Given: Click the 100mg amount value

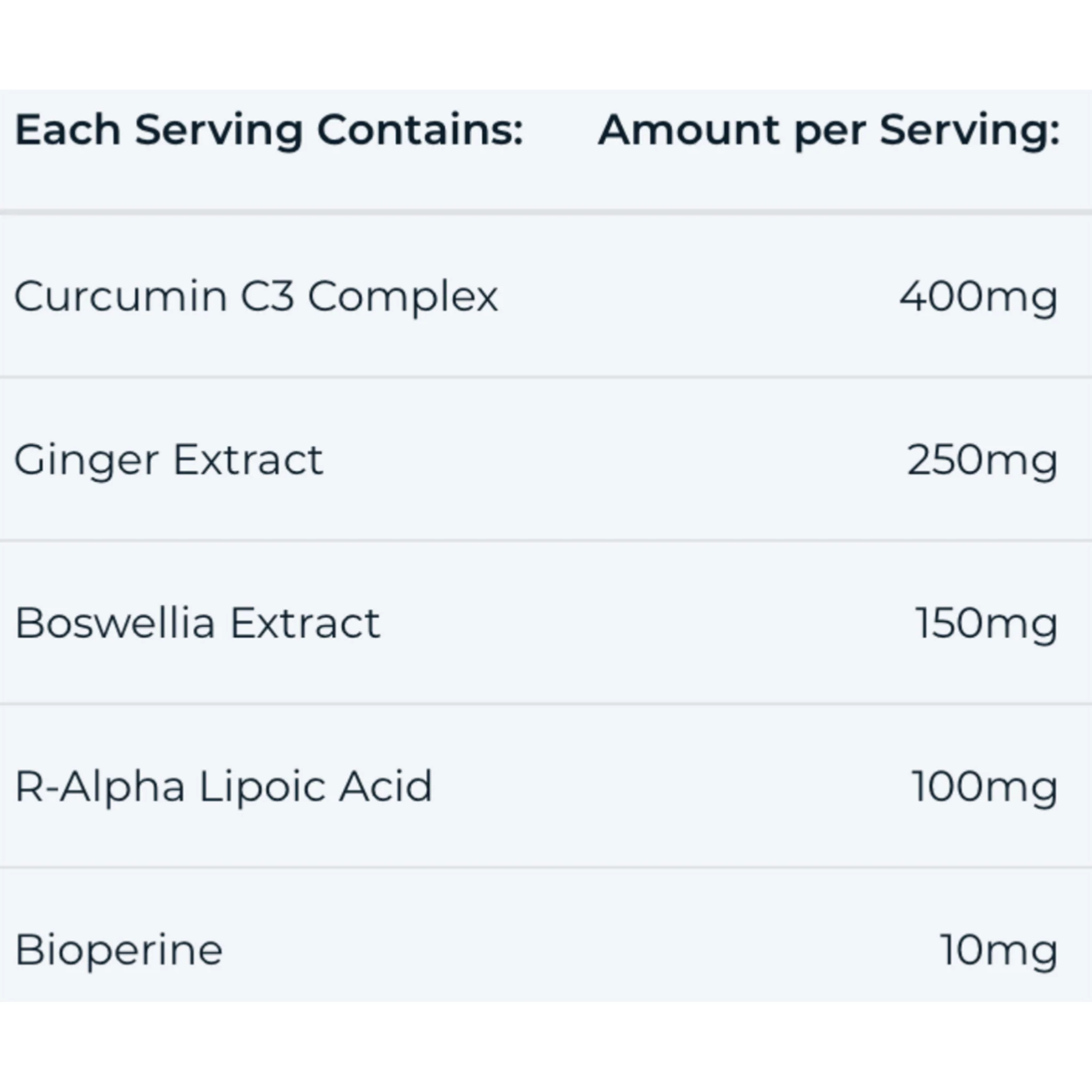Looking at the screenshot, I should [x=984, y=786].
